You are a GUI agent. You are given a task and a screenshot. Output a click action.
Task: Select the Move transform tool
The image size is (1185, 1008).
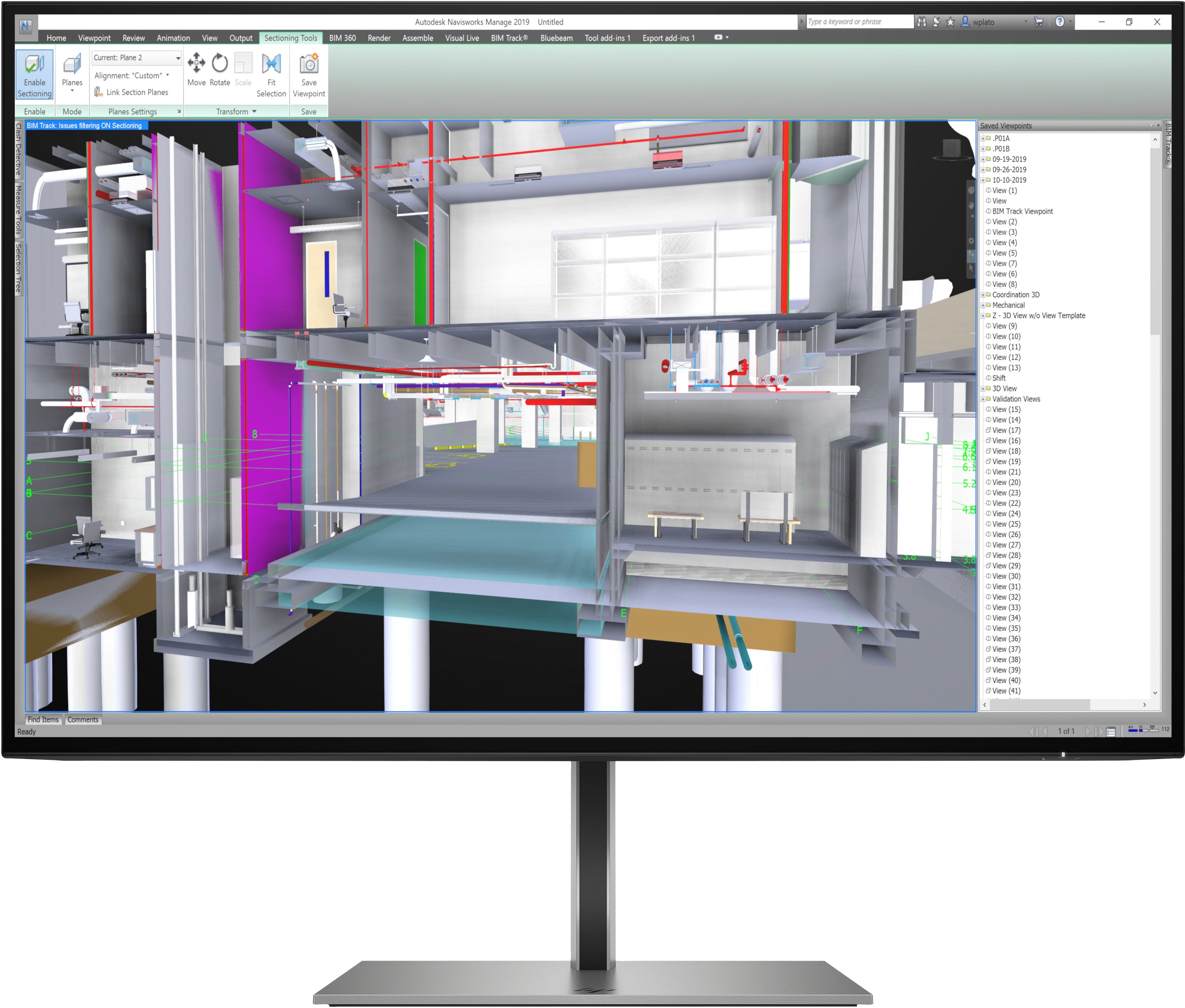(x=197, y=74)
